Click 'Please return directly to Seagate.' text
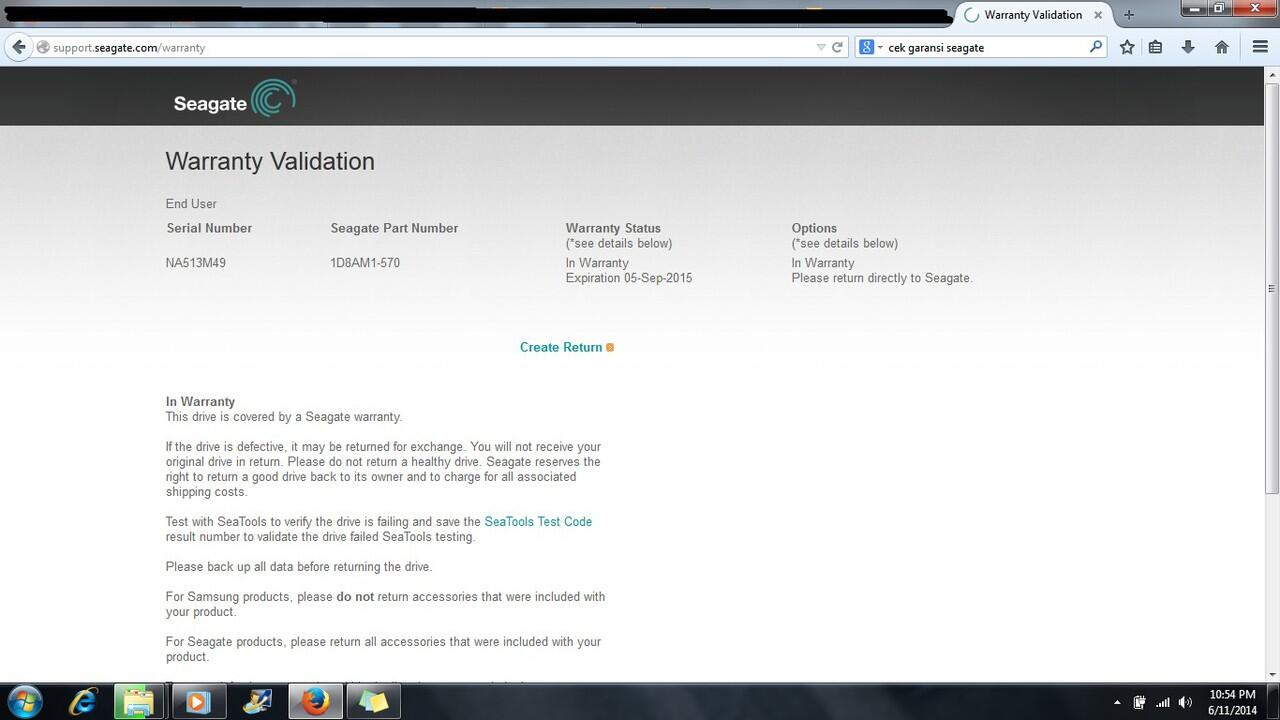 coord(882,278)
